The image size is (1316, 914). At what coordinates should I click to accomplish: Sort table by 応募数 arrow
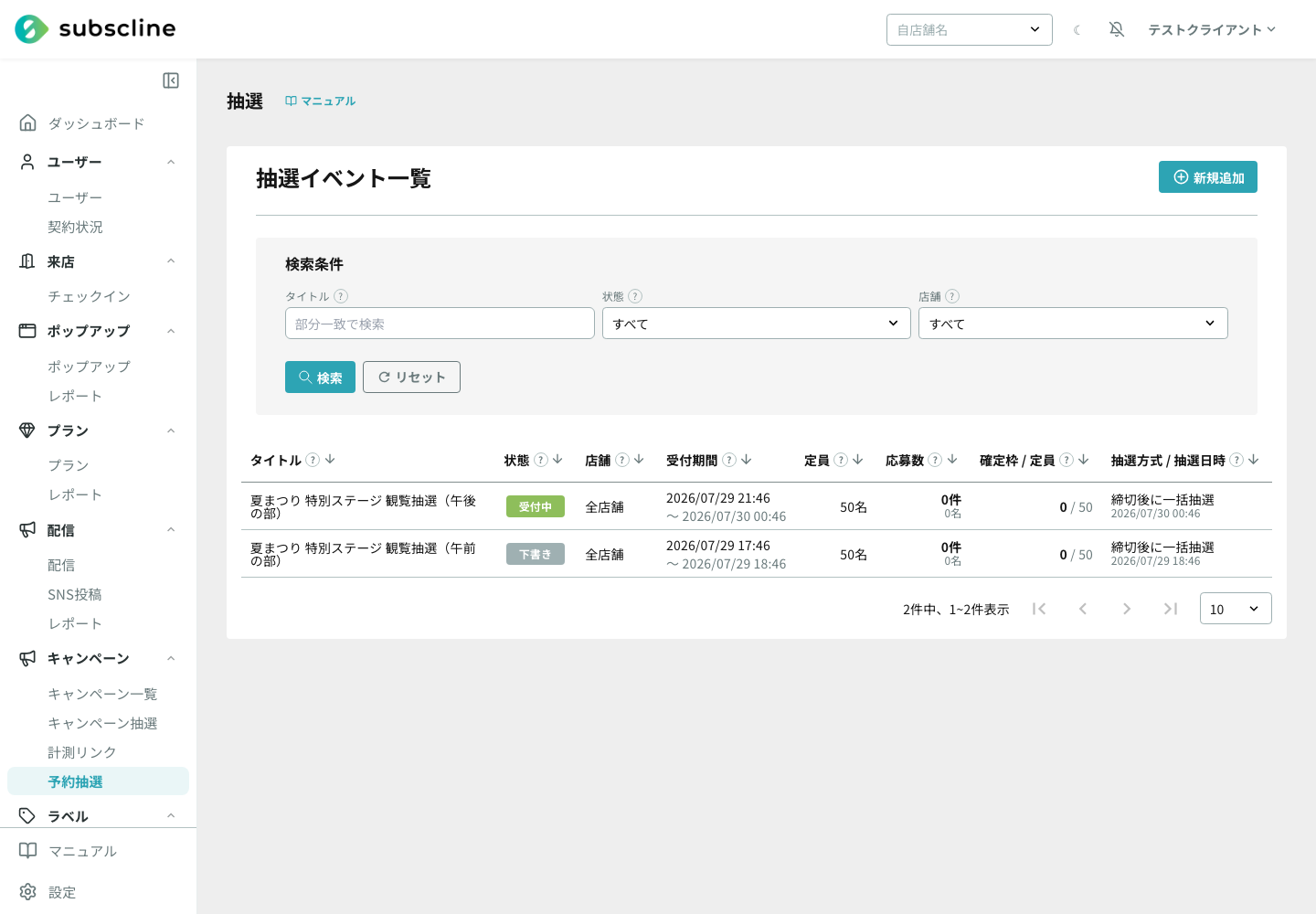tap(952, 460)
